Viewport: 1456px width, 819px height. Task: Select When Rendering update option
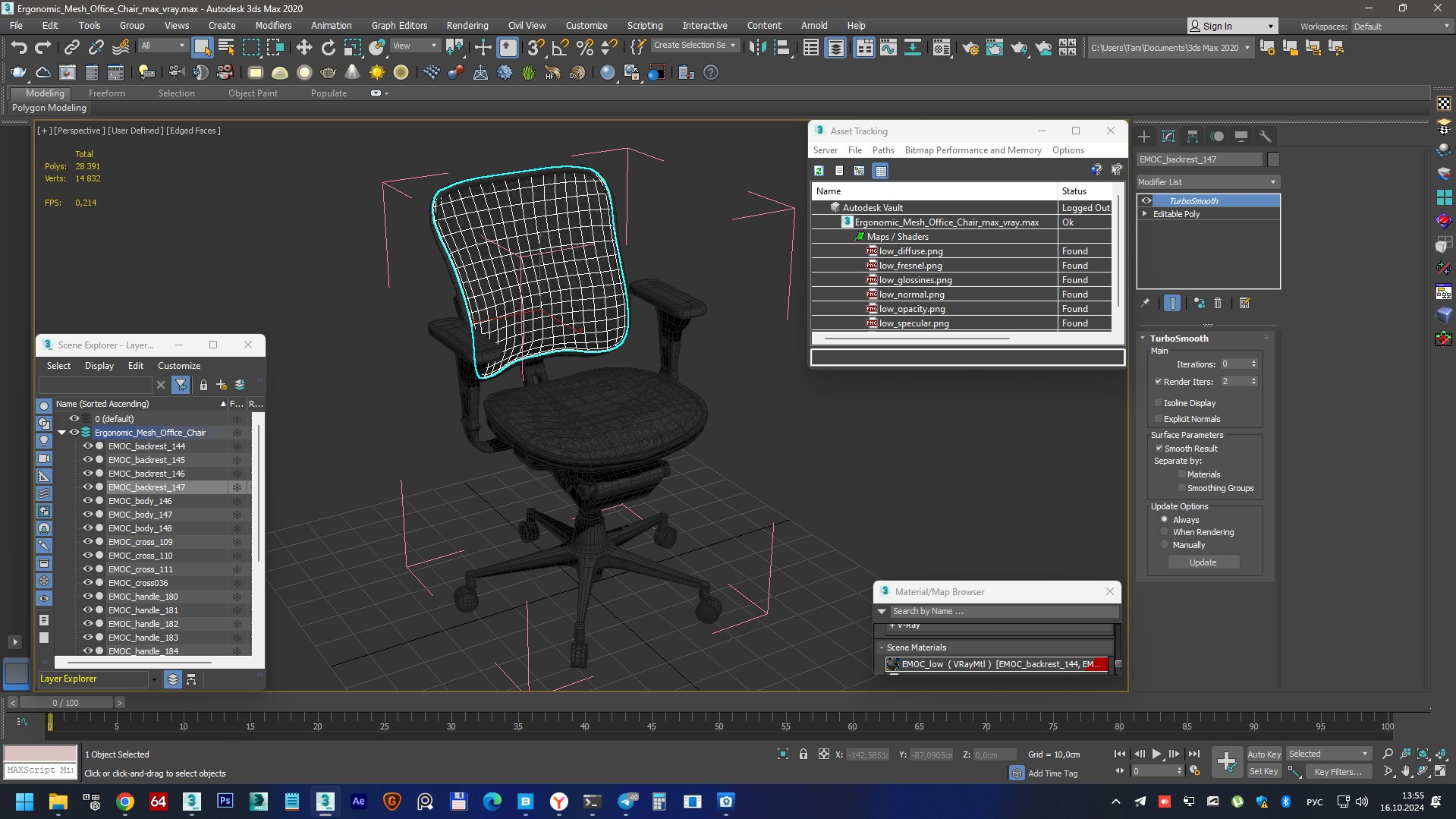(x=1165, y=532)
